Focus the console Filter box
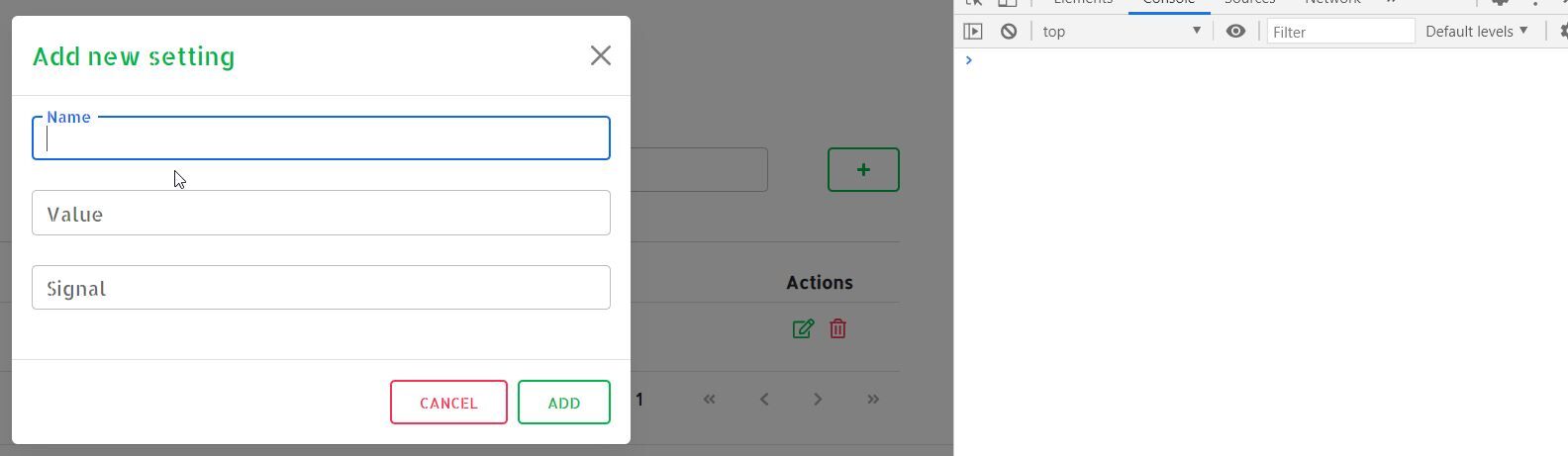The width and height of the screenshot is (1568, 456). click(1340, 32)
